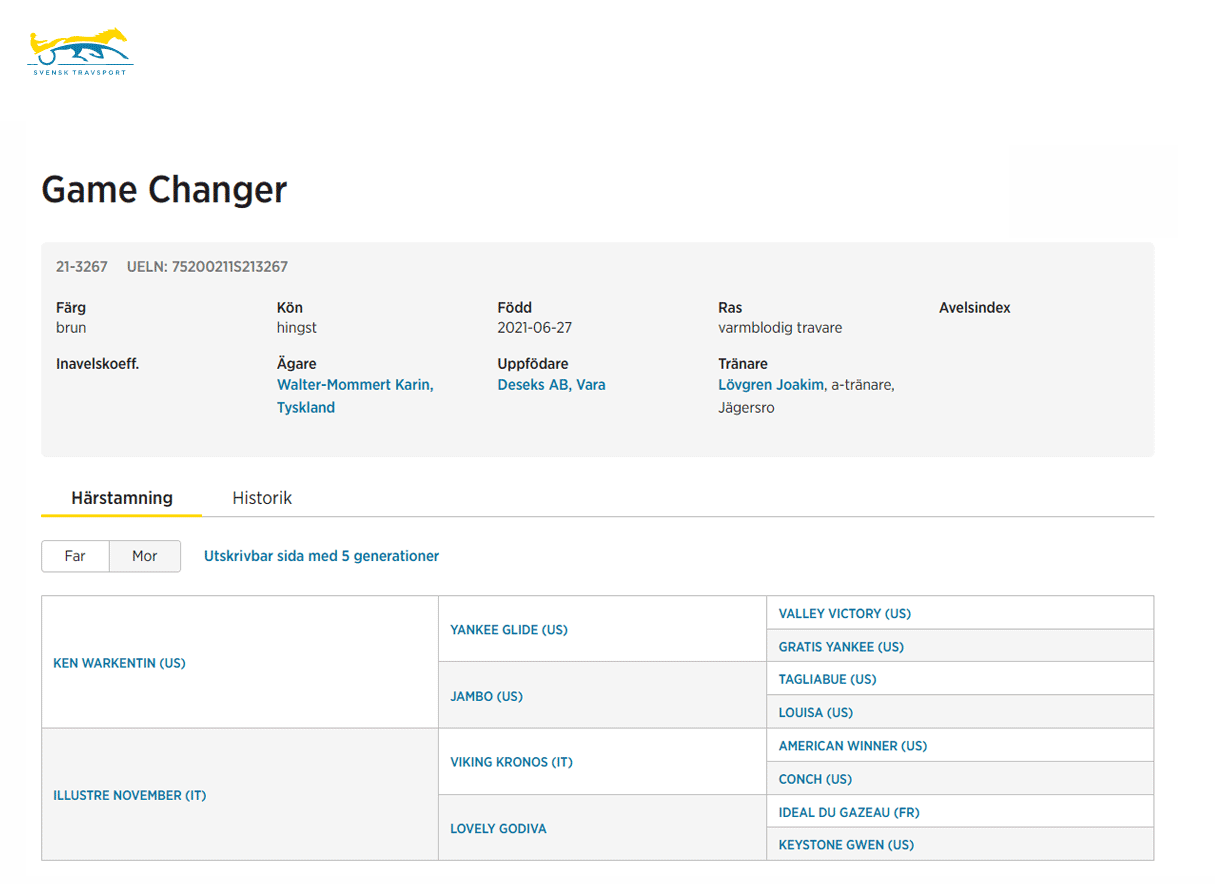This screenshot has width=1215, height=884.
Task: Open sire Ken Warkentin (US)
Action: 119,663
